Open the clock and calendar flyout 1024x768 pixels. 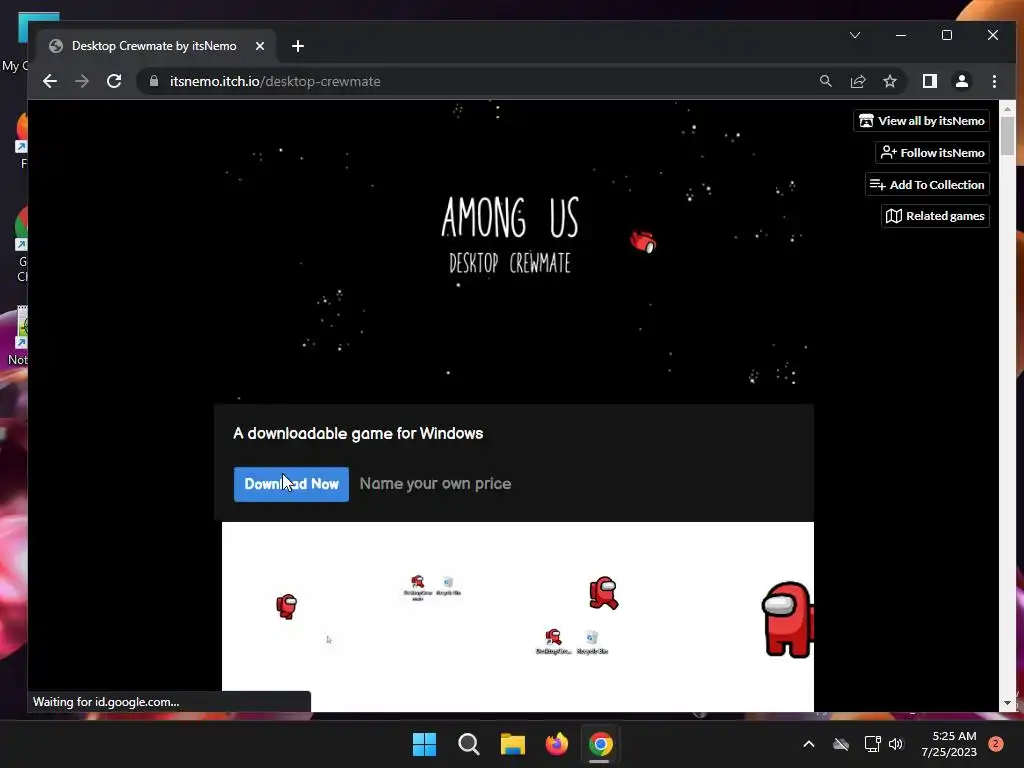(x=949, y=744)
